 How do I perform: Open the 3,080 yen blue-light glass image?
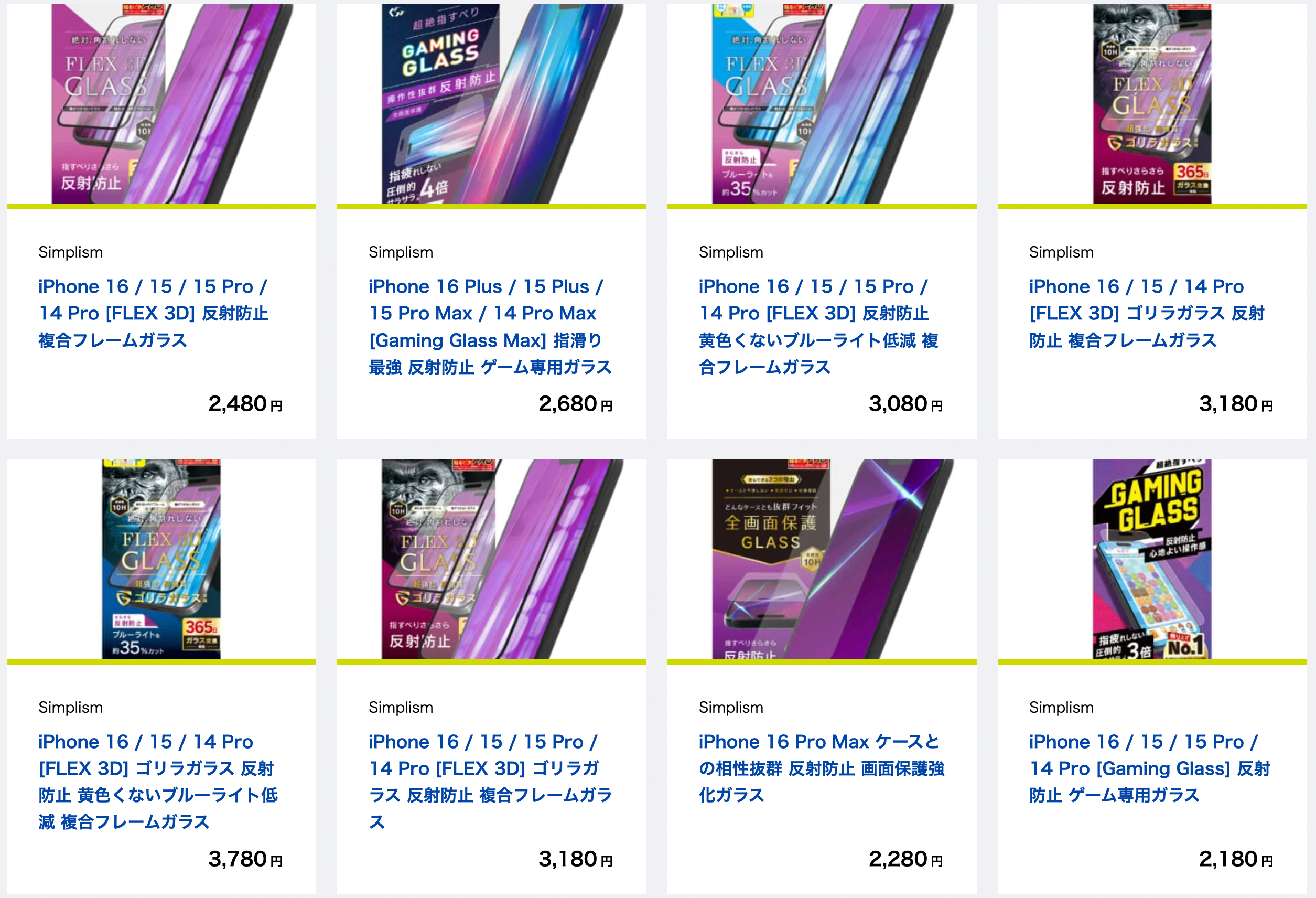click(x=822, y=105)
